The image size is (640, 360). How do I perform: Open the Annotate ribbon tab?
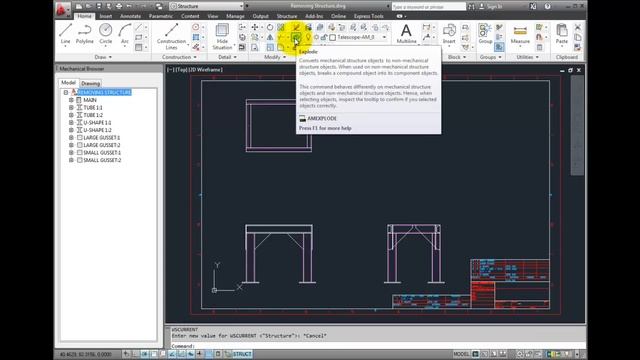coord(130,16)
